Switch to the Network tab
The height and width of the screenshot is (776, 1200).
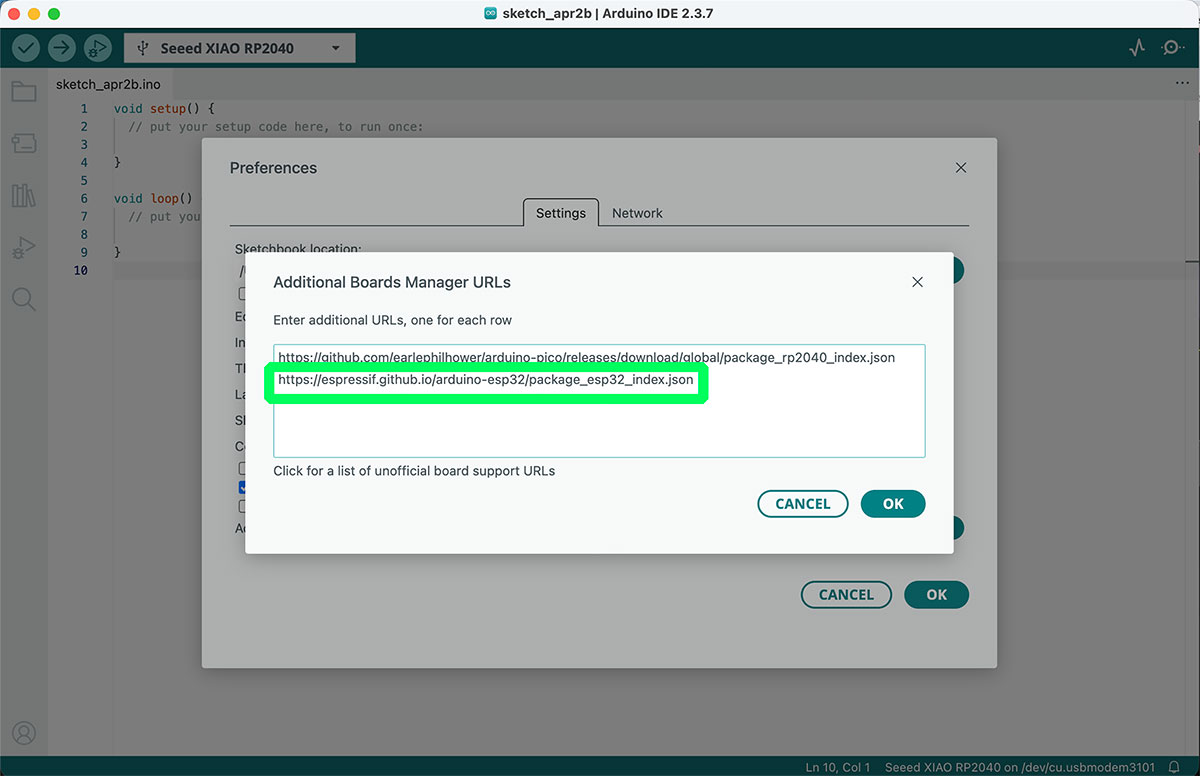coord(637,213)
